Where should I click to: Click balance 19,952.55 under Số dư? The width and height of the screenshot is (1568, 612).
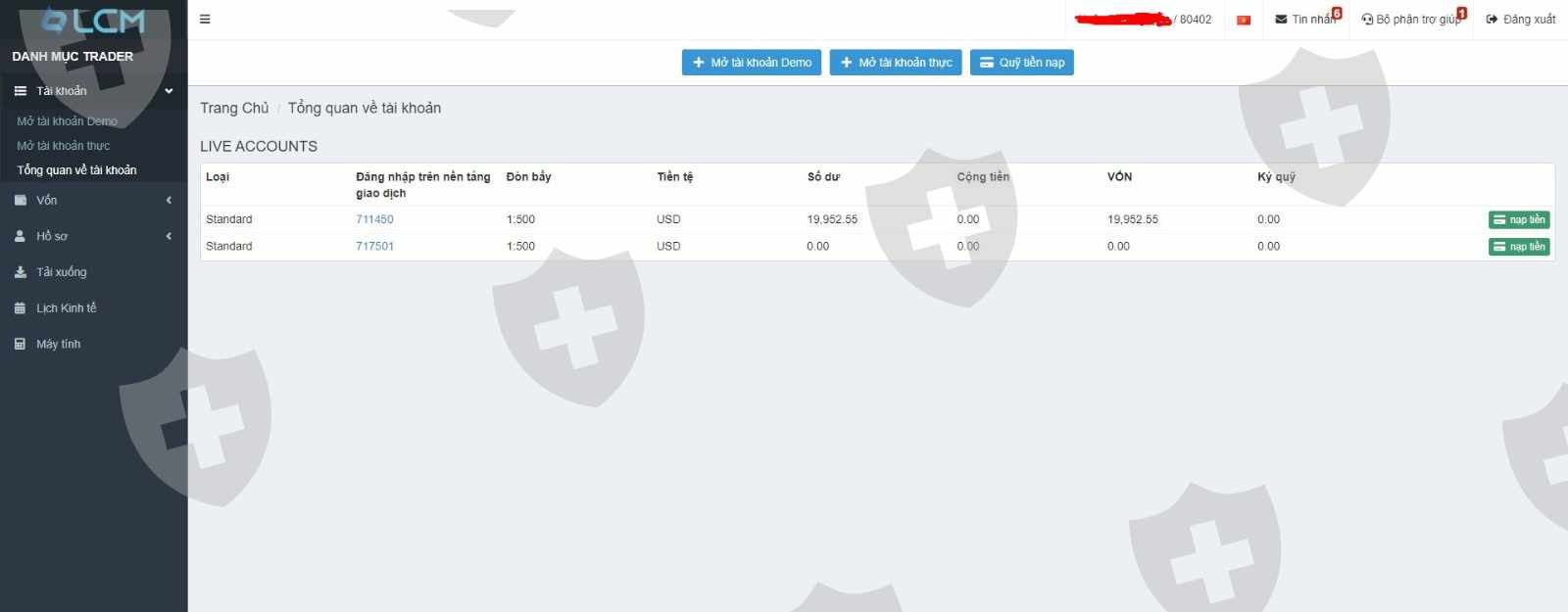pyautogui.click(x=832, y=219)
